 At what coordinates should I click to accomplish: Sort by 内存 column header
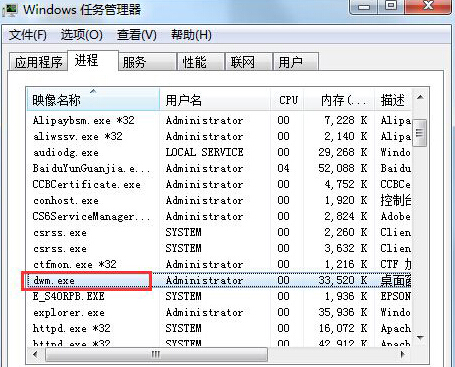(340, 99)
